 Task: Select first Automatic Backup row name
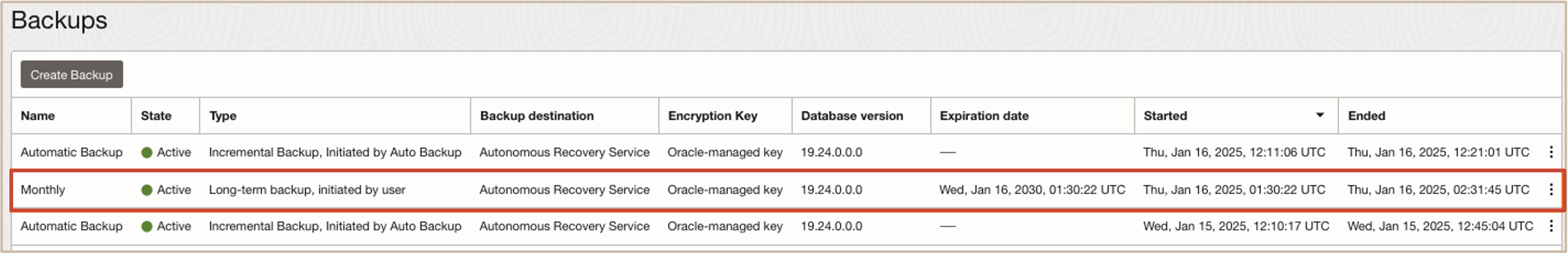click(x=71, y=152)
